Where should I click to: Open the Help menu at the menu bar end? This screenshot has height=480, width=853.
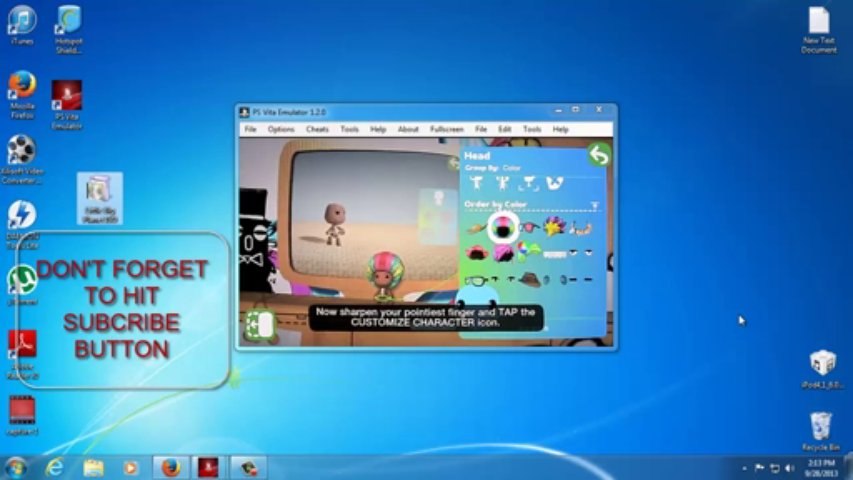click(x=561, y=129)
